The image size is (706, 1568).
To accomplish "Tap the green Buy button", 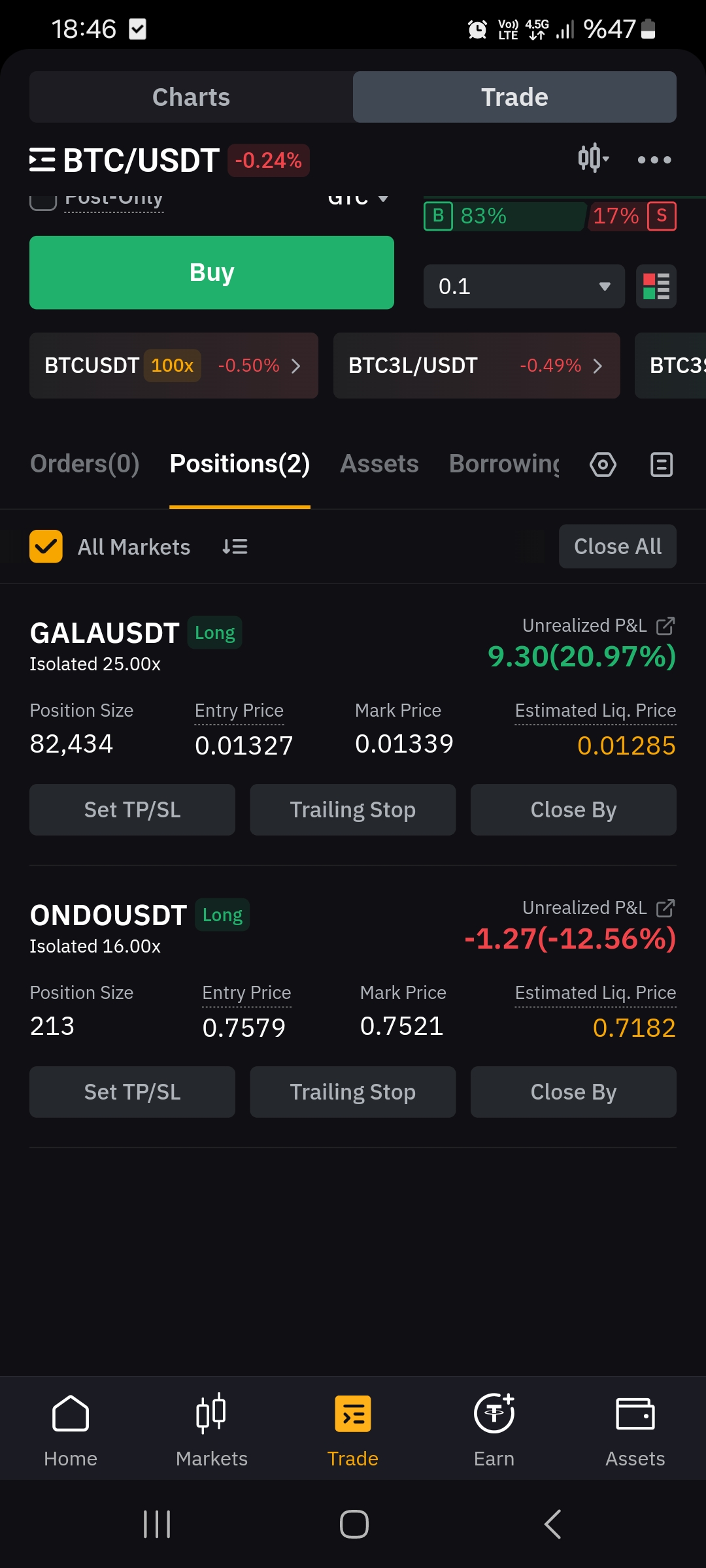I will click(212, 272).
